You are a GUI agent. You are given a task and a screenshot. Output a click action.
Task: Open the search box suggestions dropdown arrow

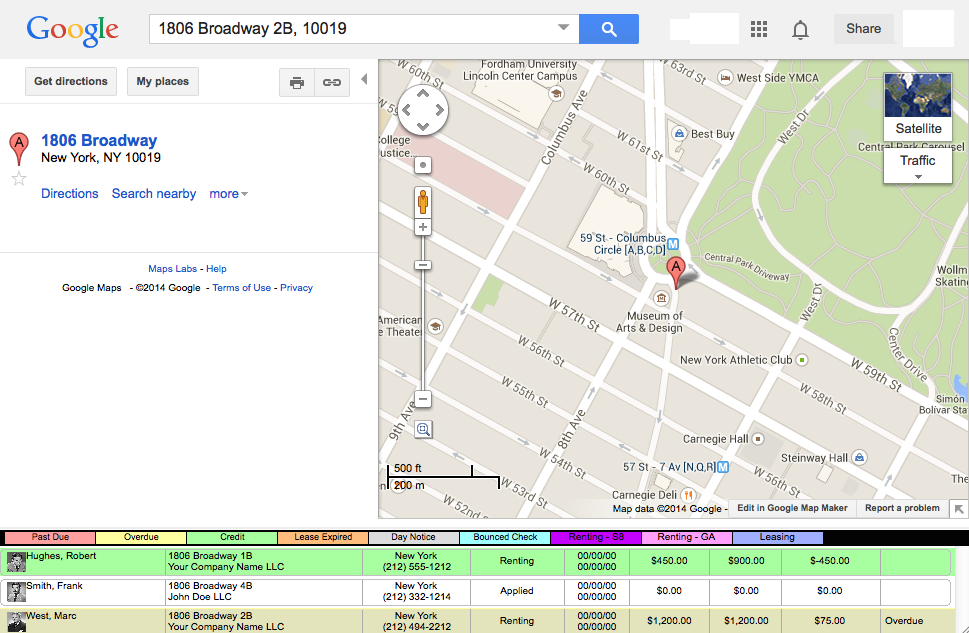tap(563, 27)
